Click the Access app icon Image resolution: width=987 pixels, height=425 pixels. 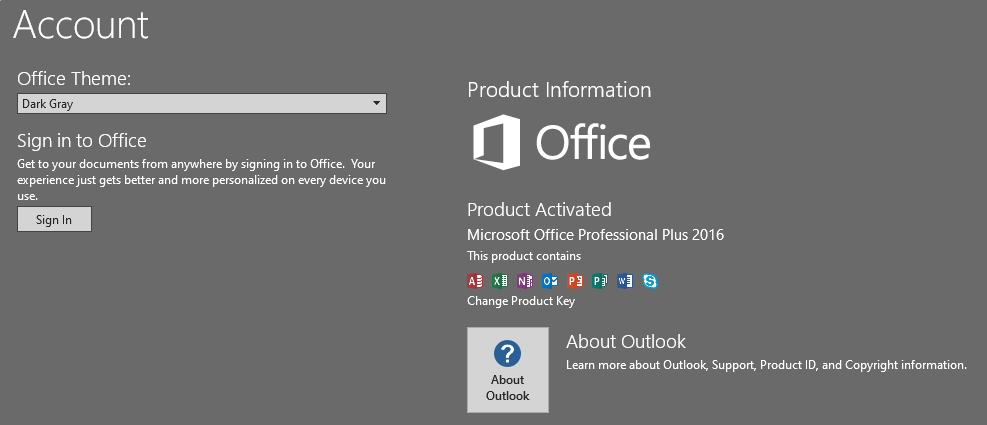click(x=475, y=281)
